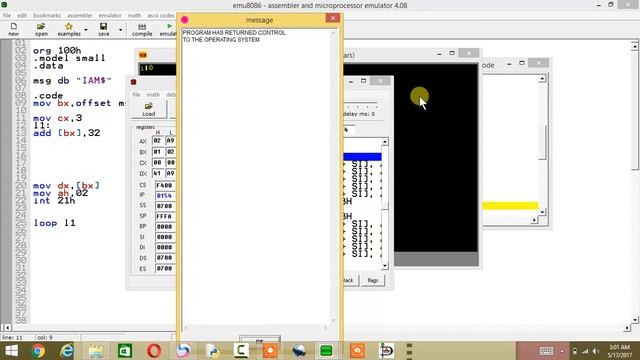The width and height of the screenshot is (640, 360).
Task: Save the file with the save icon
Action: (x=104, y=29)
